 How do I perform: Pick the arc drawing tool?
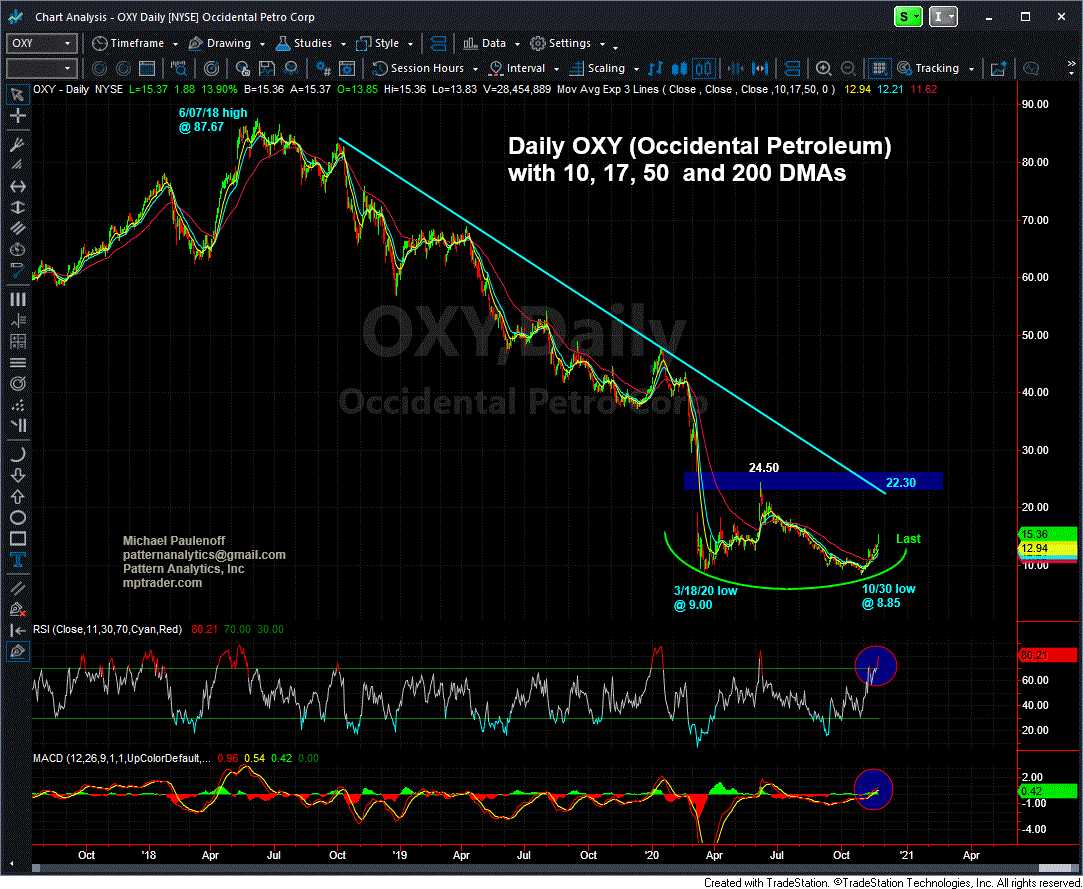pyautogui.click(x=19, y=454)
